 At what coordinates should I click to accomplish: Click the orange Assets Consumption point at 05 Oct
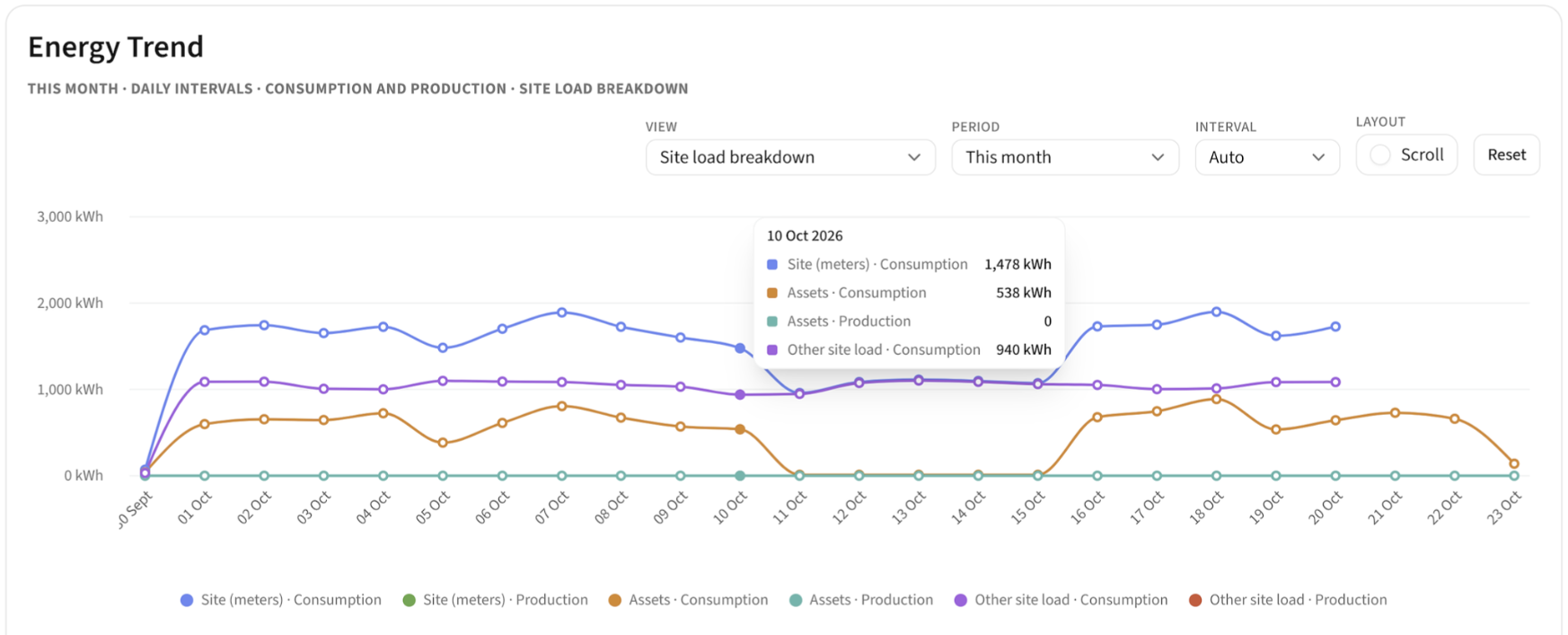pyautogui.click(x=443, y=443)
